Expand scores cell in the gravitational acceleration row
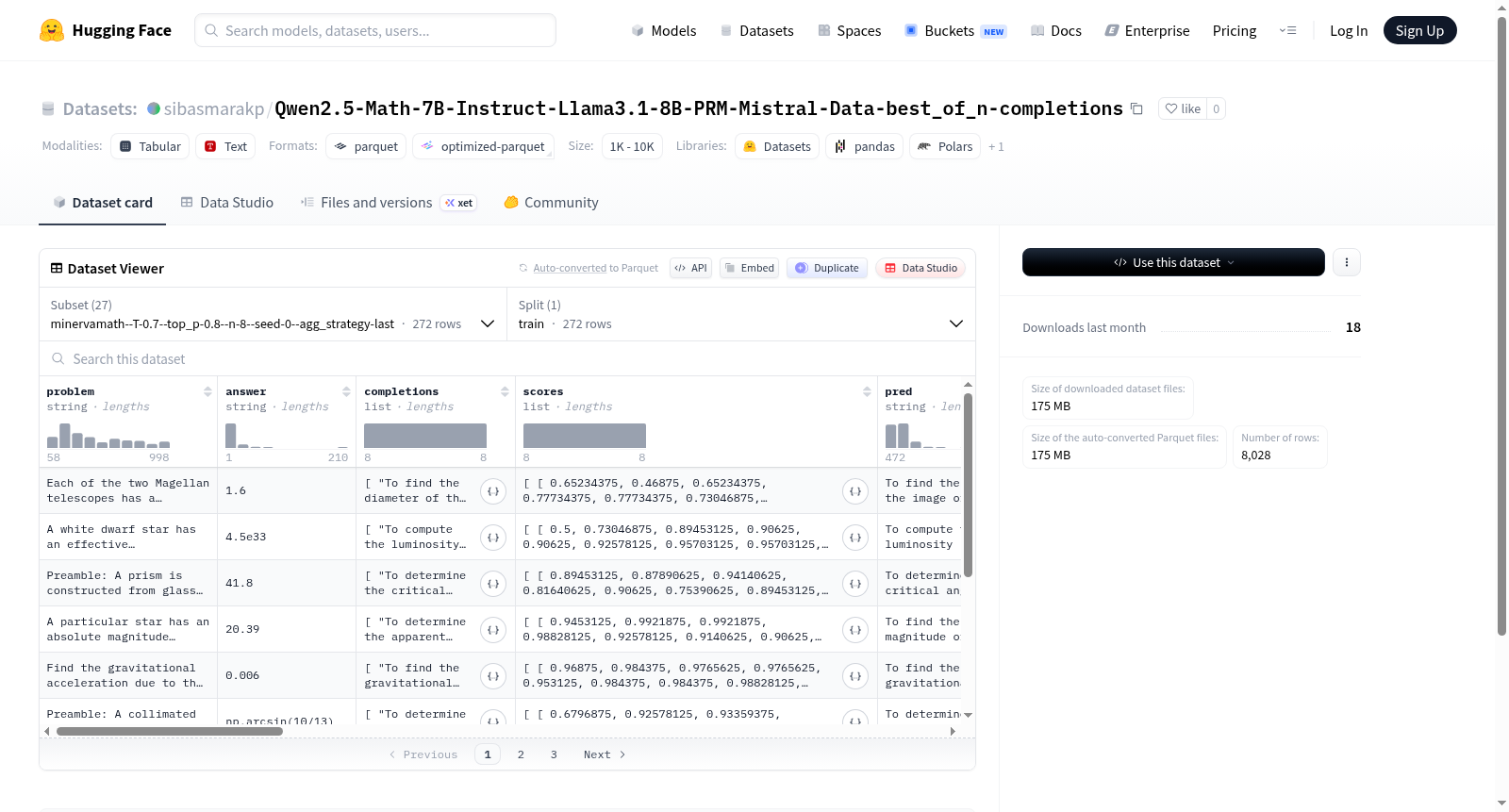This screenshot has height=812, width=1509. click(x=855, y=676)
